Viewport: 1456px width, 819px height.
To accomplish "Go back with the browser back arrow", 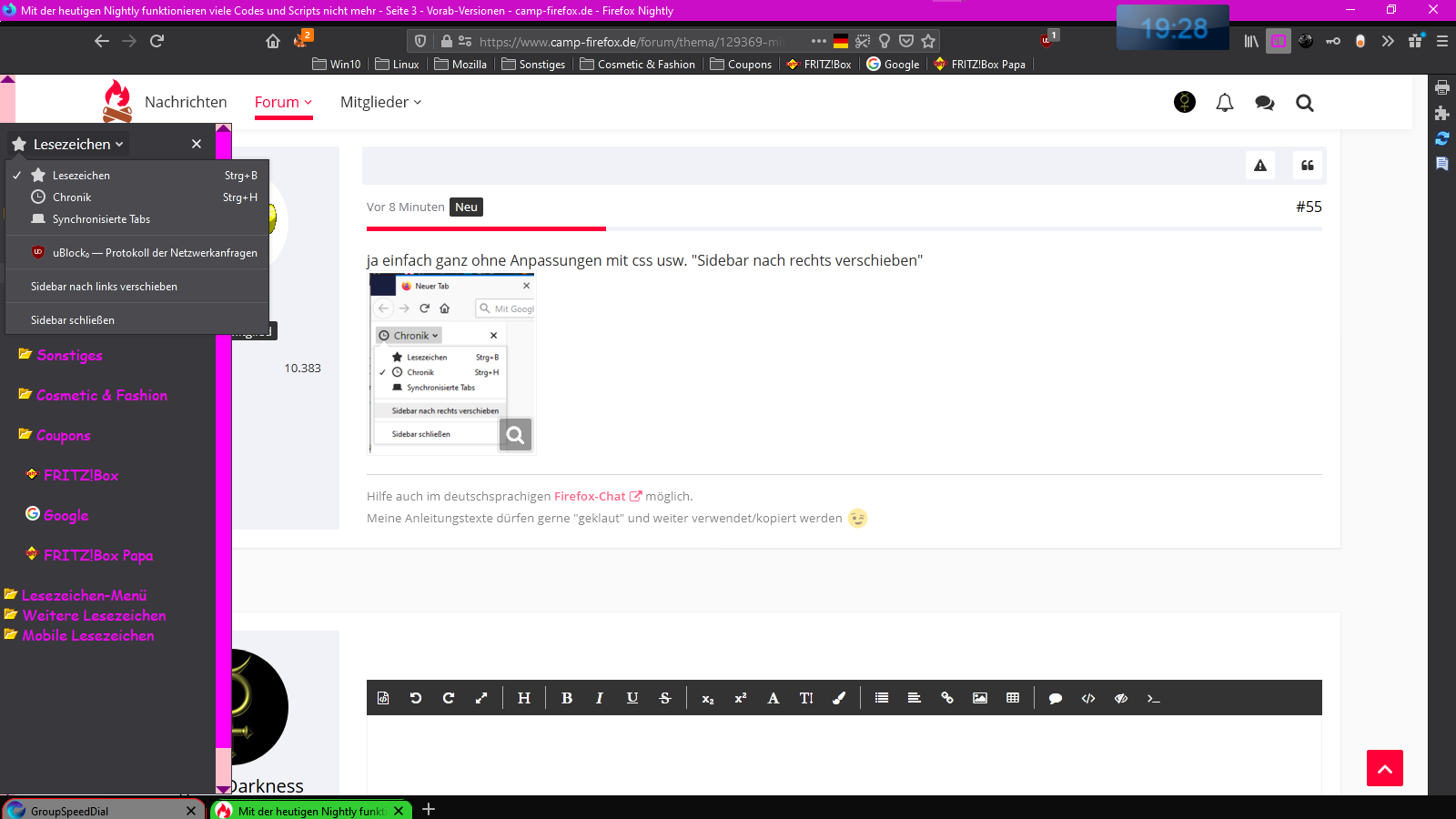I will point(102,41).
